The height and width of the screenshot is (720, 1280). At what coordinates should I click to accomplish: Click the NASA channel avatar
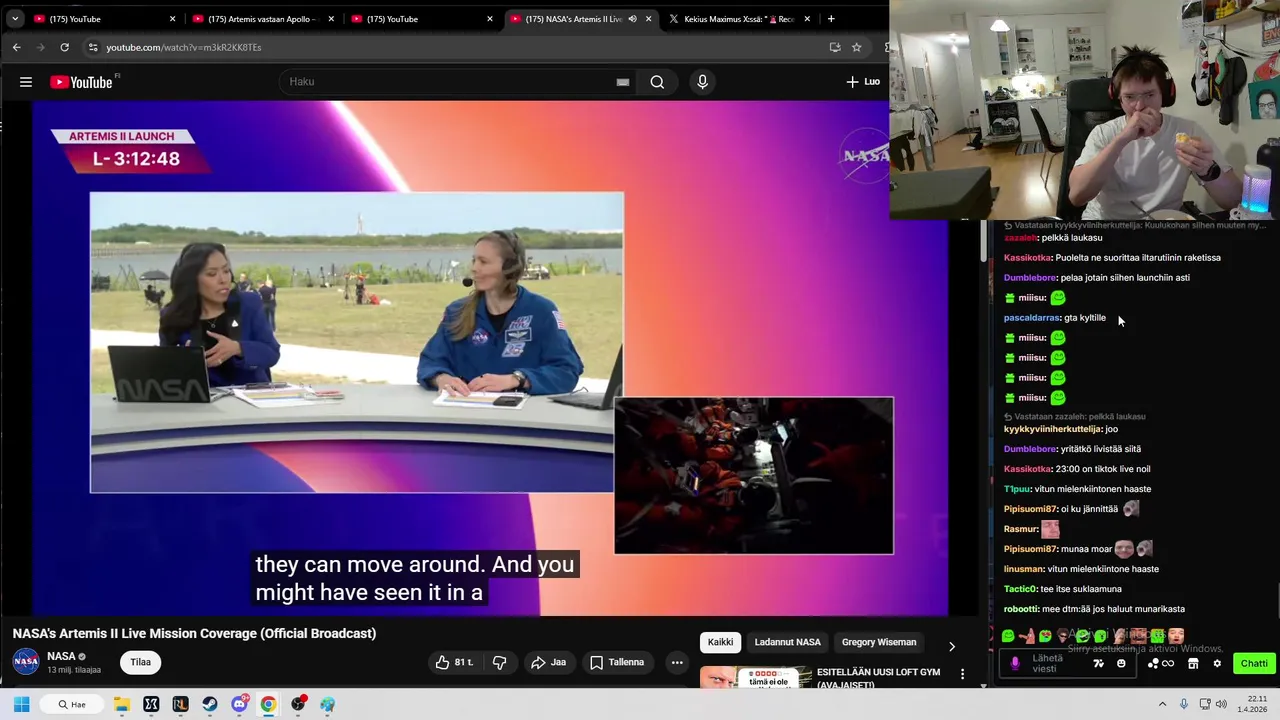pyautogui.click(x=26, y=662)
